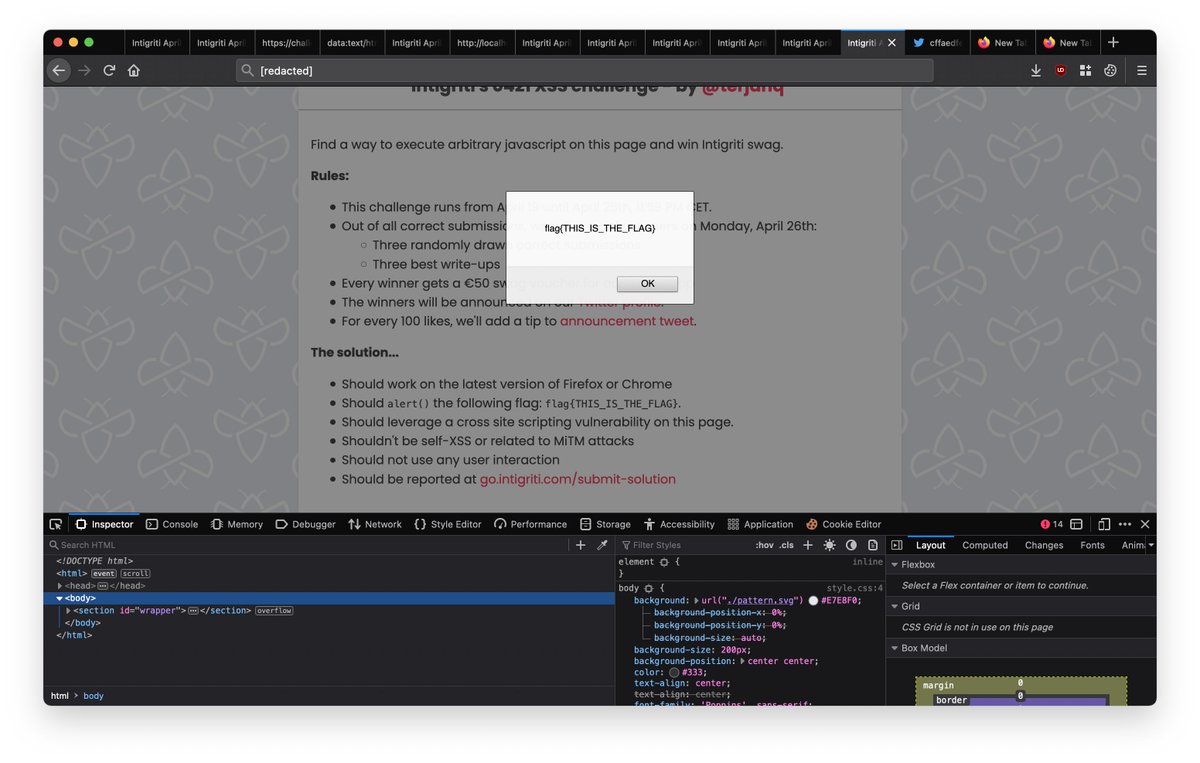The height and width of the screenshot is (763, 1200).
Task: Click the browser Back button
Action: [x=59, y=70]
